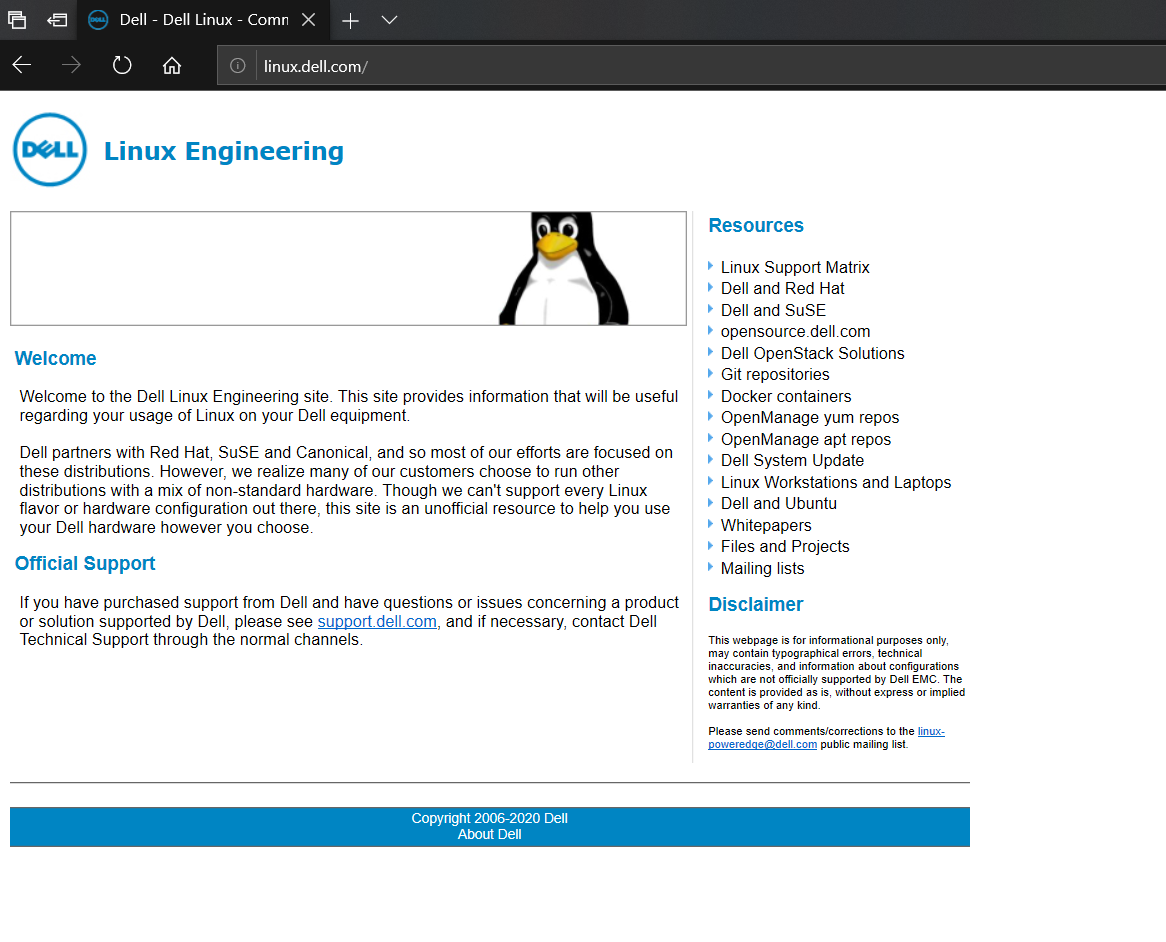Image resolution: width=1166 pixels, height=942 pixels.
Task: Open OpenManage yum repos link
Action: point(810,418)
